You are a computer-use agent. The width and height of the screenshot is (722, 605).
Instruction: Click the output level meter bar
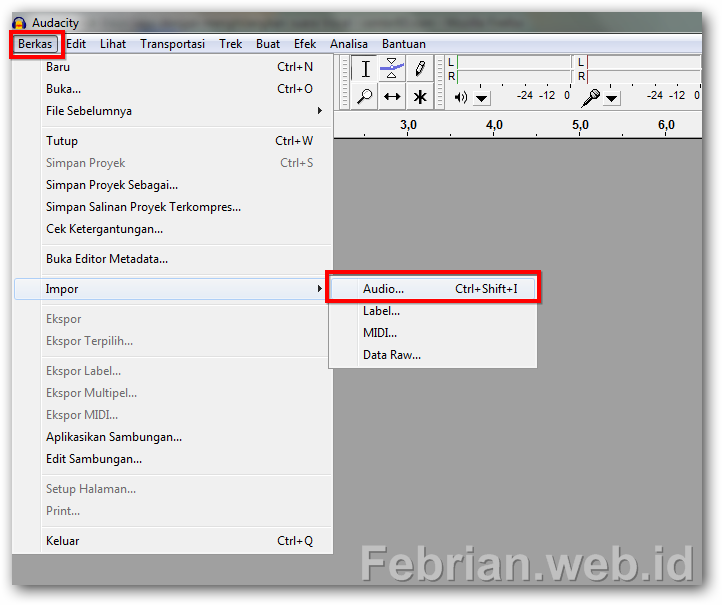[514, 70]
